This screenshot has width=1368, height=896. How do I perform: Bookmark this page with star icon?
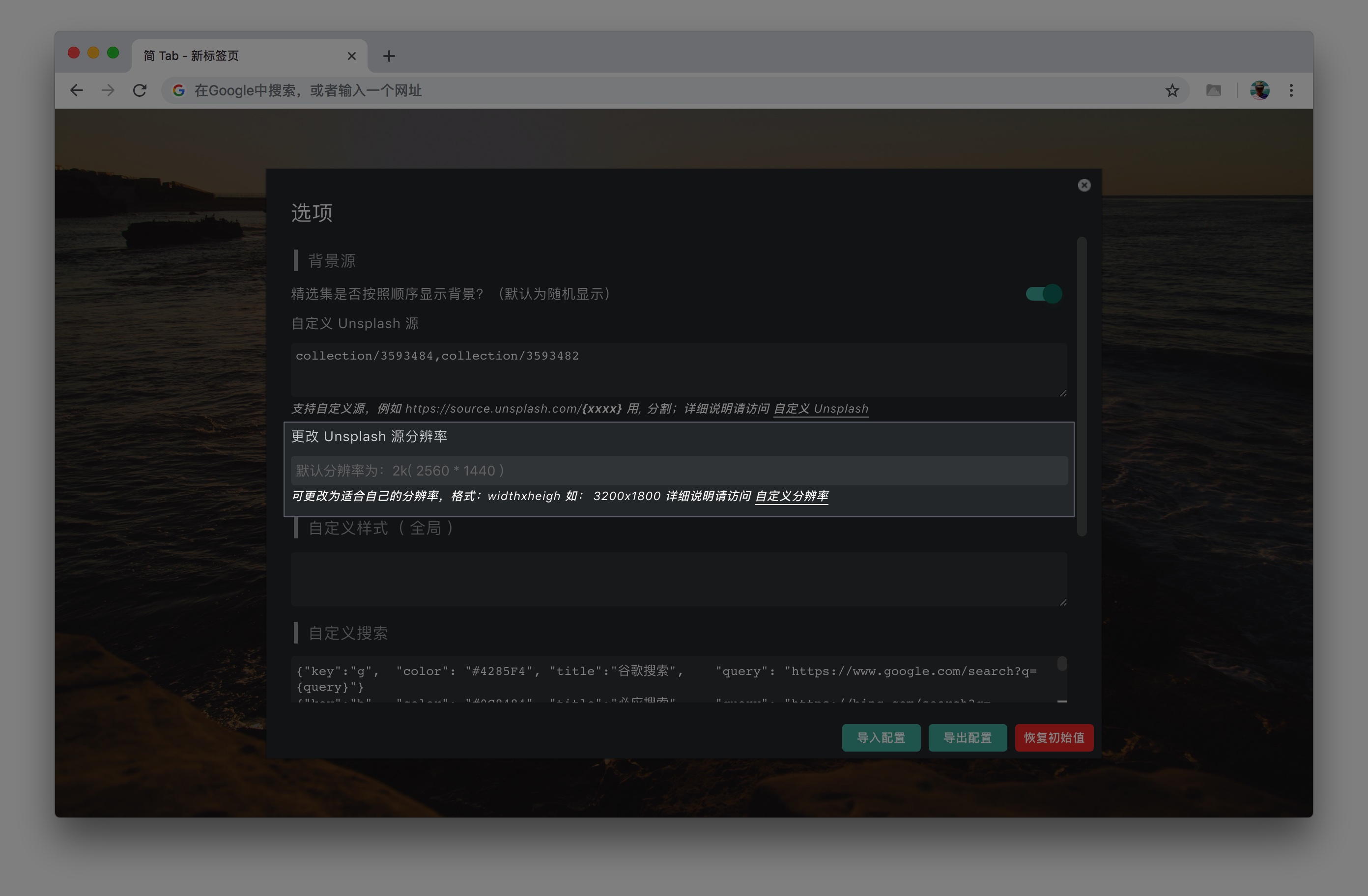[1172, 90]
